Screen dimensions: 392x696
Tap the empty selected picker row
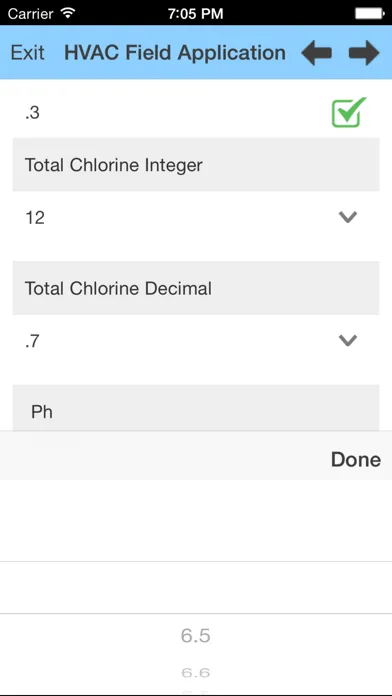tap(196, 588)
